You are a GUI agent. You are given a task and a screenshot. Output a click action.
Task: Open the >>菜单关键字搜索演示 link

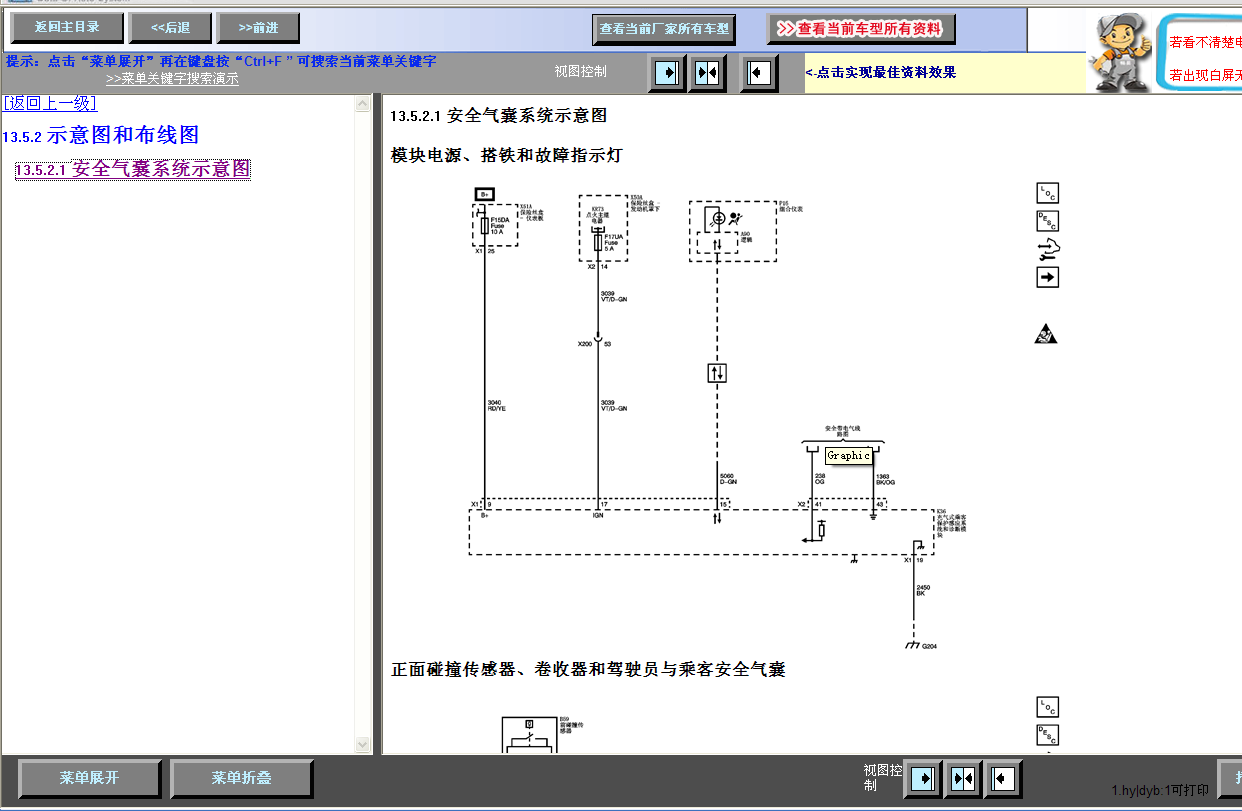point(172,79)
